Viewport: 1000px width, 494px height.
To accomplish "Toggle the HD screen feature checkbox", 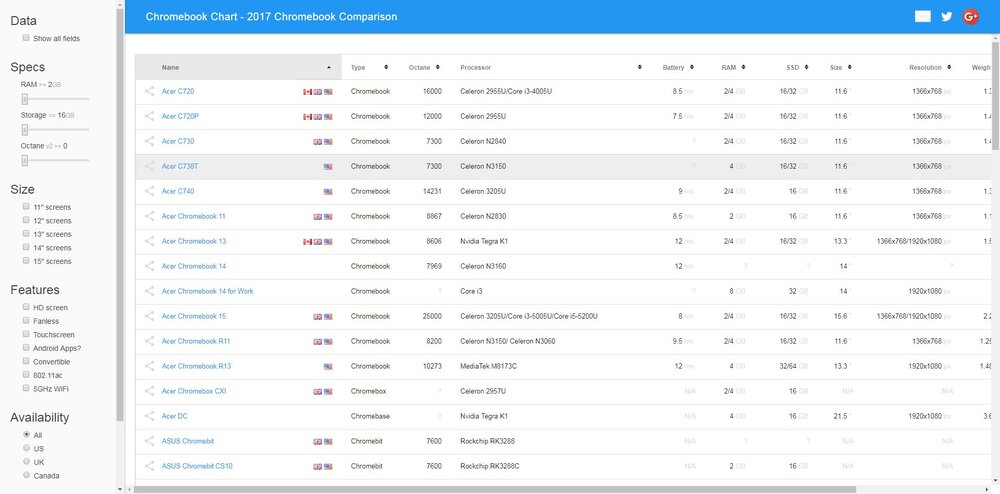I will [x=26, y=307].
